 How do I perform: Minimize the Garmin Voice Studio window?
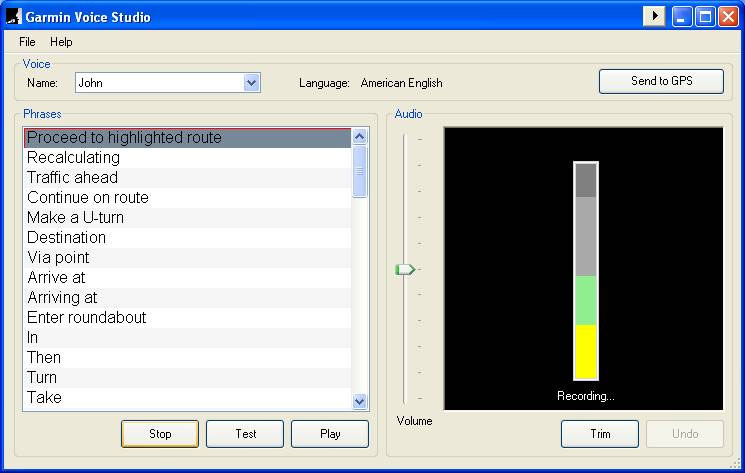coord(681,17)
